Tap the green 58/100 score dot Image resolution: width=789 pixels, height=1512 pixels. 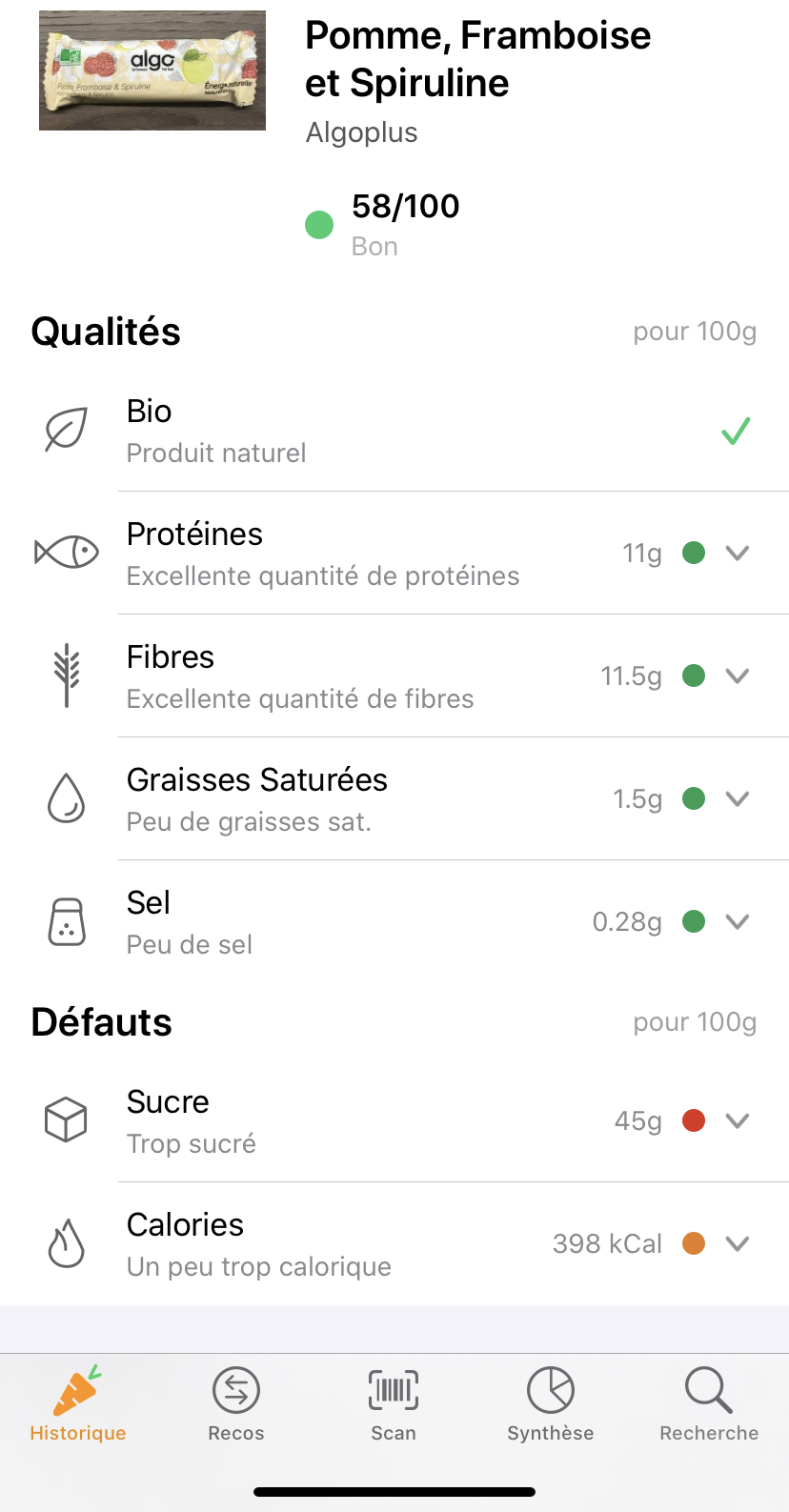(319, 225)
